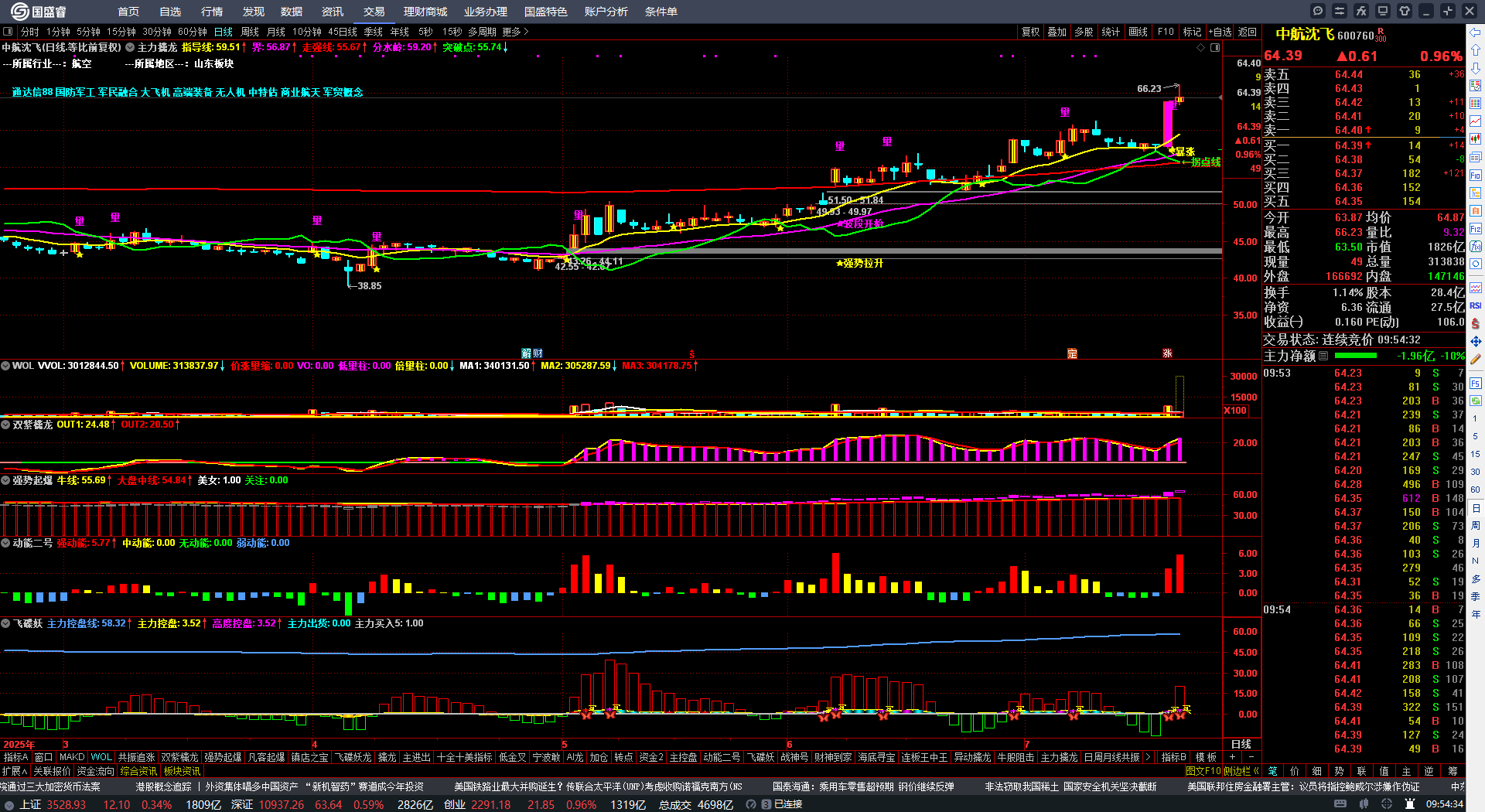Viewport: 1485px width, 812px height.
Task: Select the MAKD indicator tab
Action: 72,757
